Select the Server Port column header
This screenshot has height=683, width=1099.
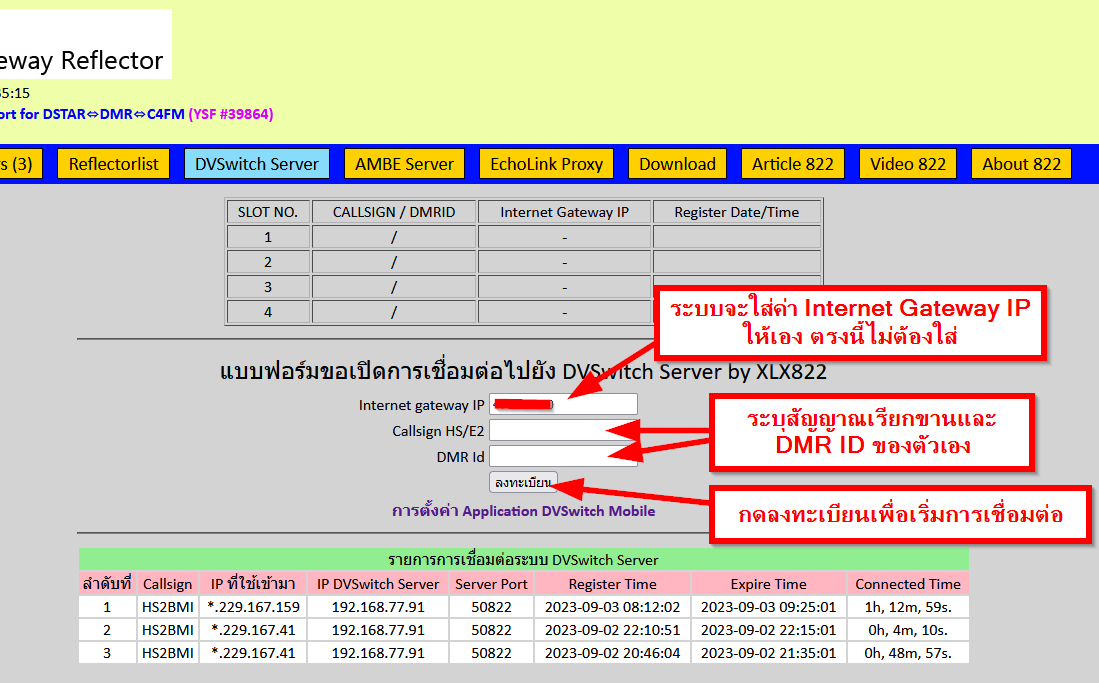click(x=491, y=584)
